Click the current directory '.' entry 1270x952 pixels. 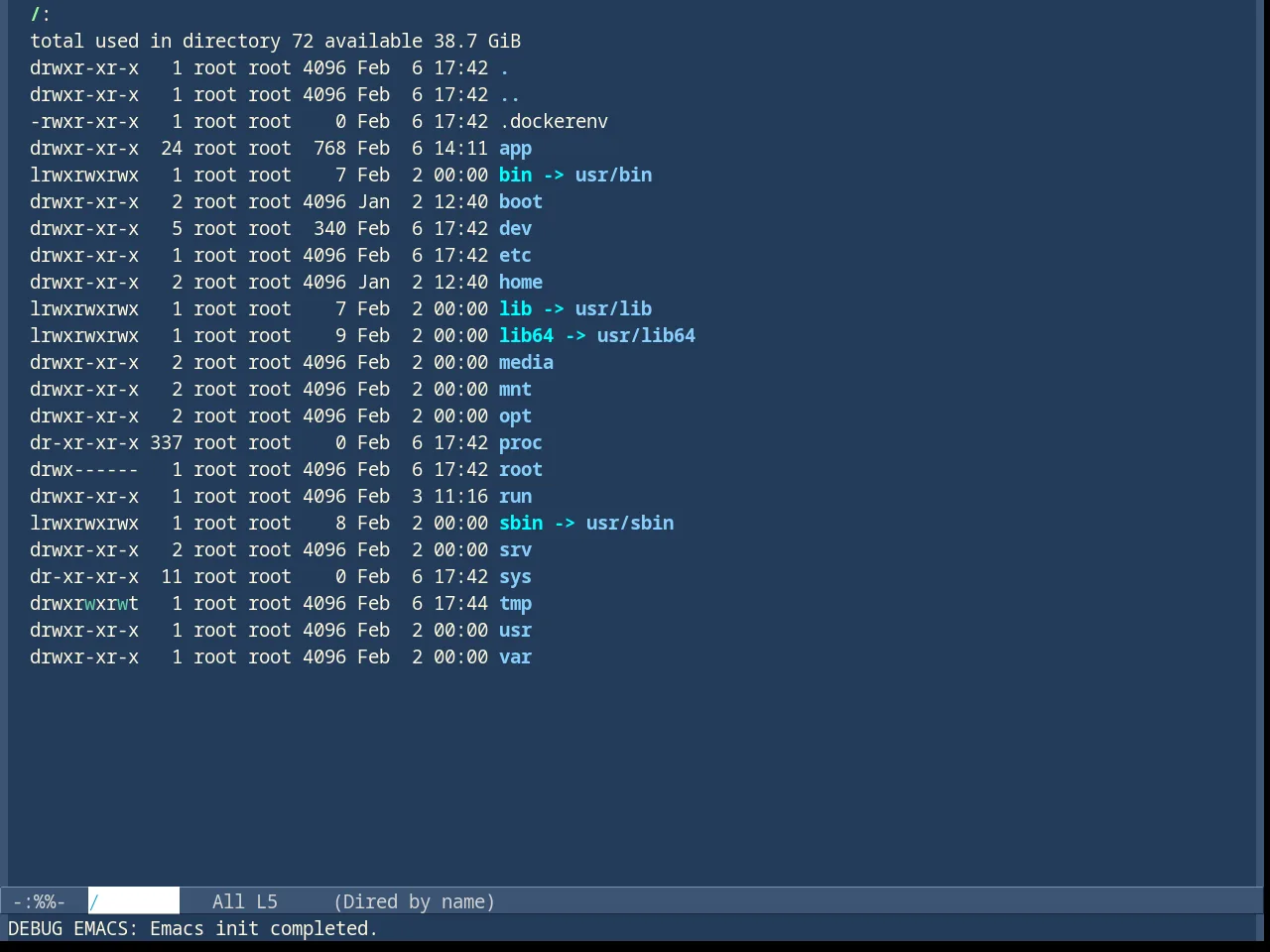(504, 67)
